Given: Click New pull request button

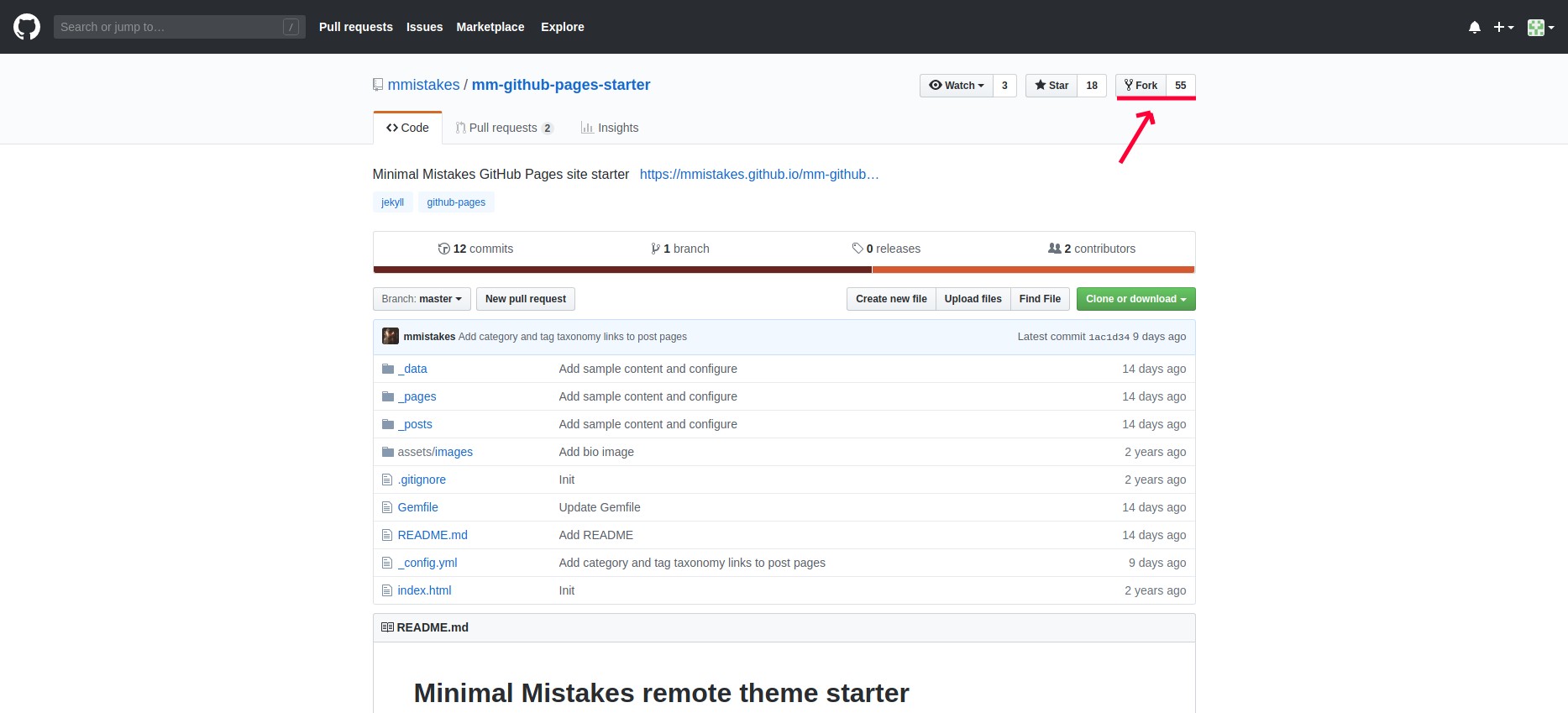Looking at the screenshot, I should [x=526, y=299].
